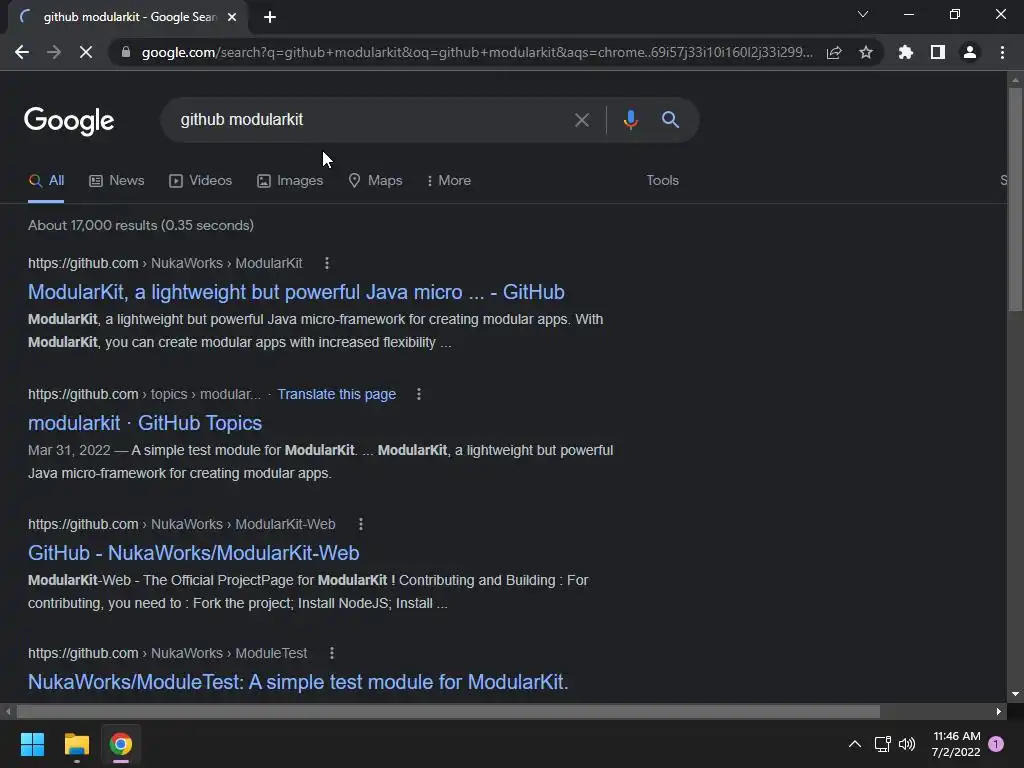This screenshot has height=768, width=1024.
Task: Click the Chrome address bar URL
Action: tap(477, 52)
